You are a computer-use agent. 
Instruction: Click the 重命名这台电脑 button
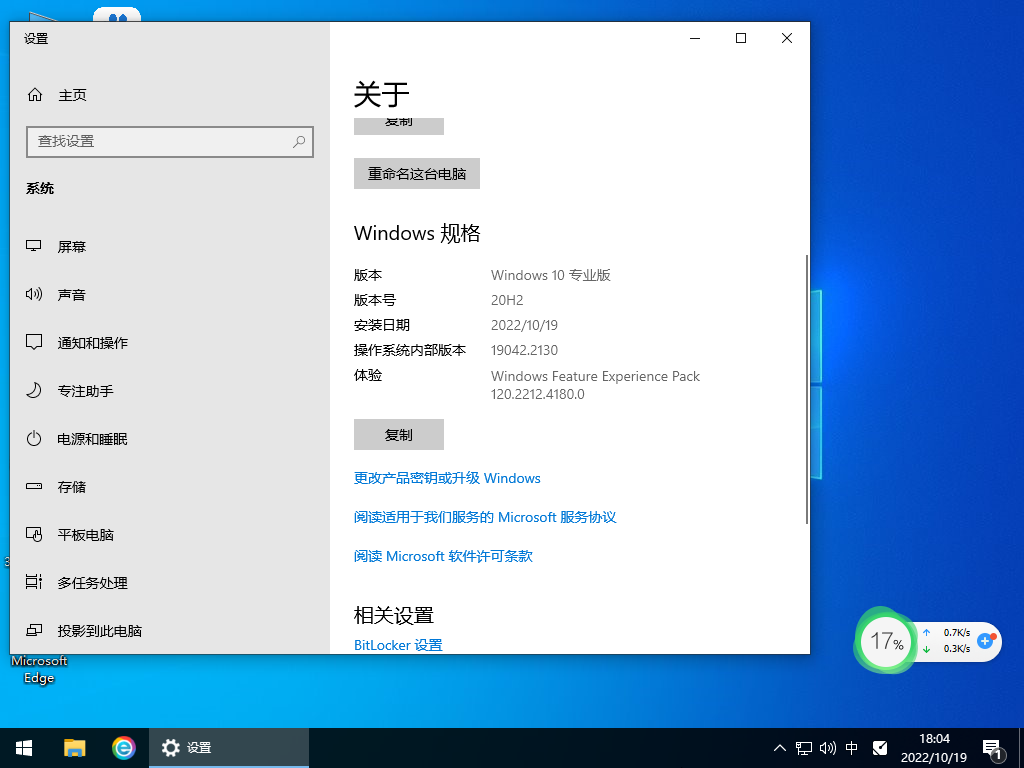point(416,173)
